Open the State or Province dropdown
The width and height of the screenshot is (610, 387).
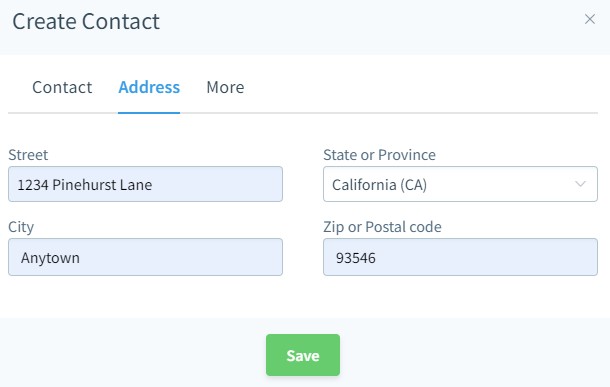(460, 184)
